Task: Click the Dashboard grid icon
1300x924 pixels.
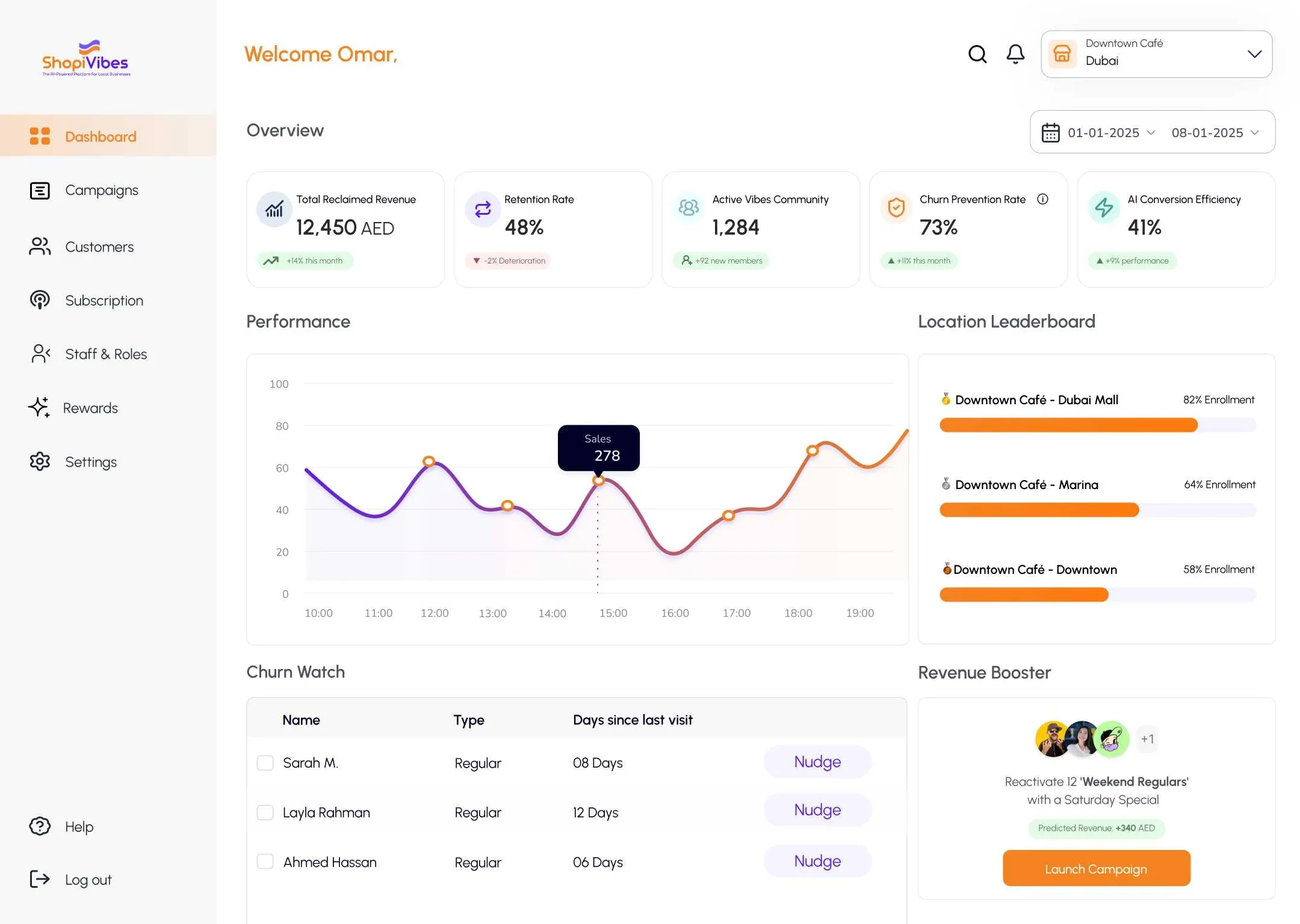Action: (x=40, y=136)
